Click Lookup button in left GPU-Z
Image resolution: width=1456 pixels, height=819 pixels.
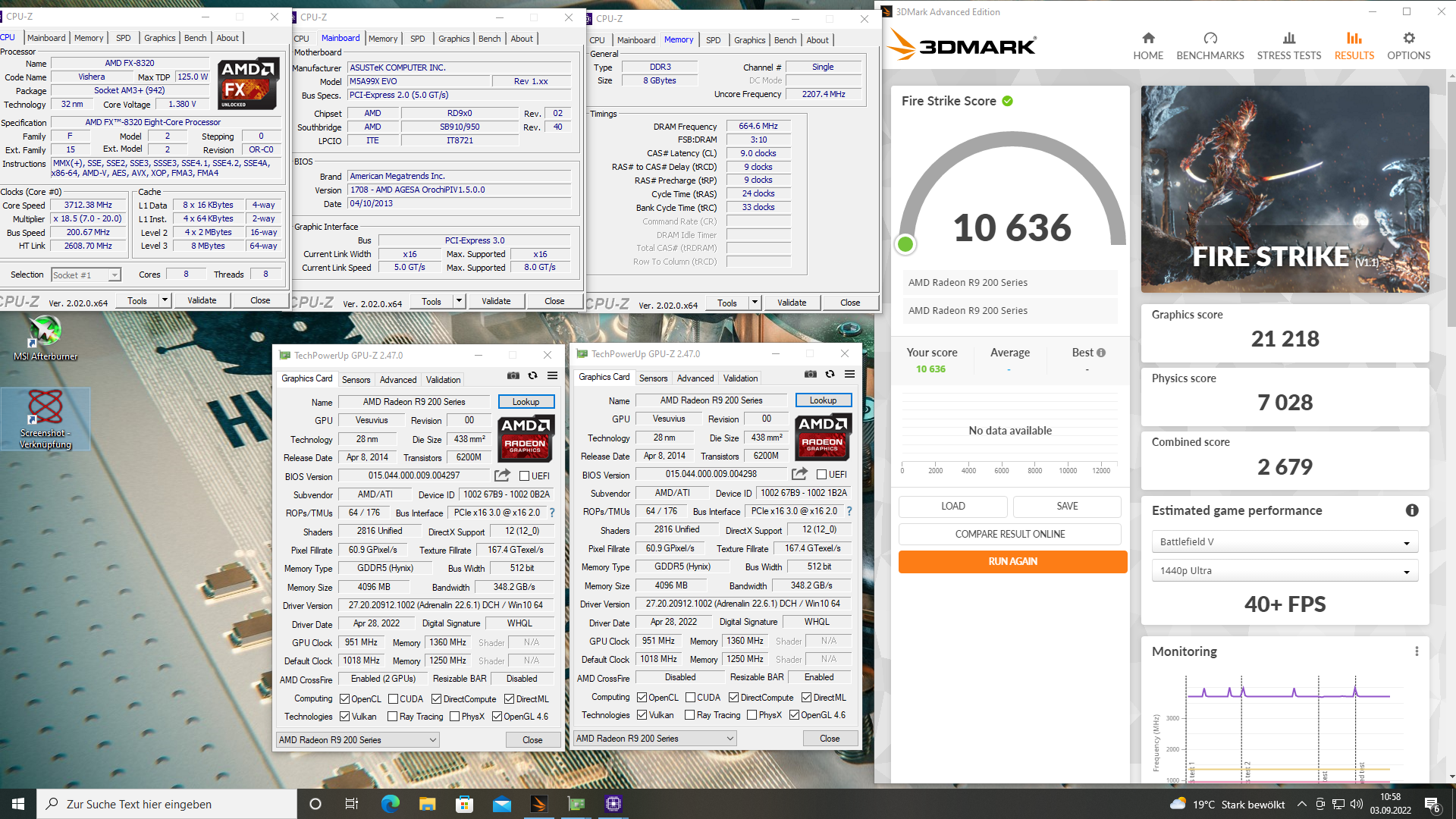pos(526,402)
